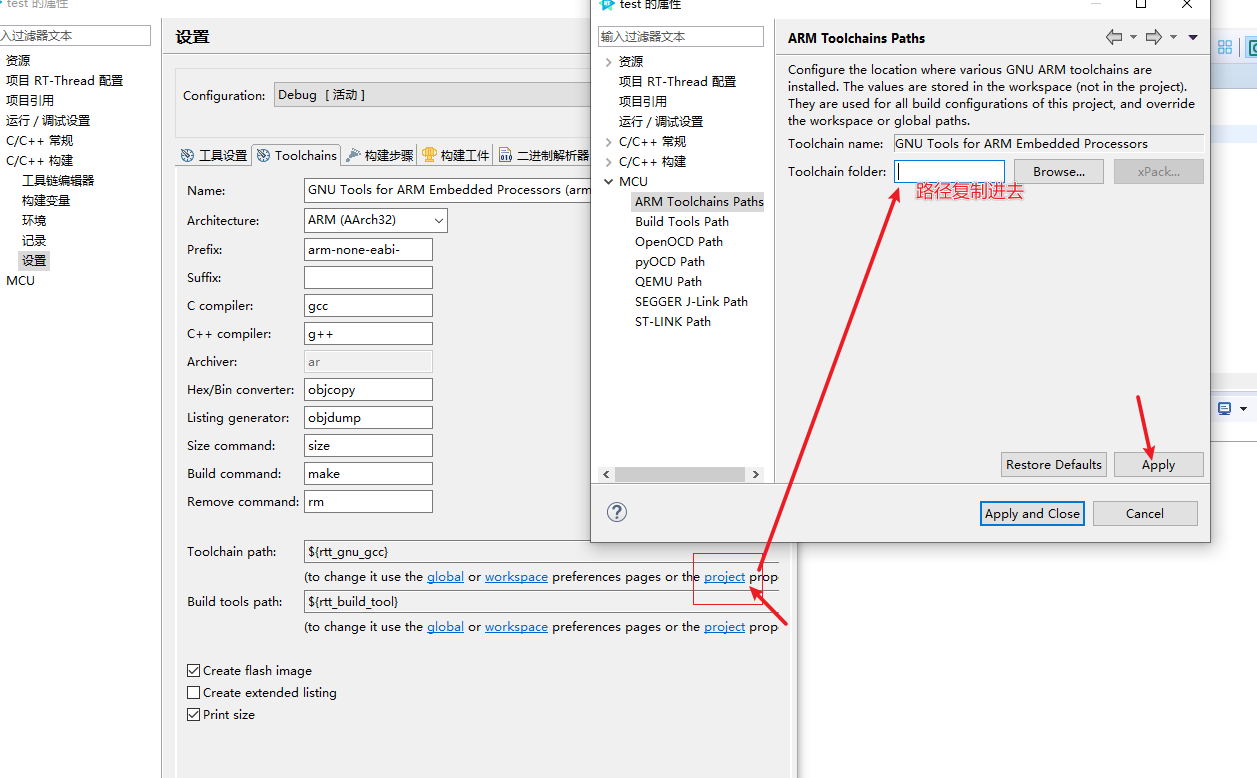Screen dimensions: 1257x778
Task: Select ST-LINK Path tree item
Action: point(673,322)
